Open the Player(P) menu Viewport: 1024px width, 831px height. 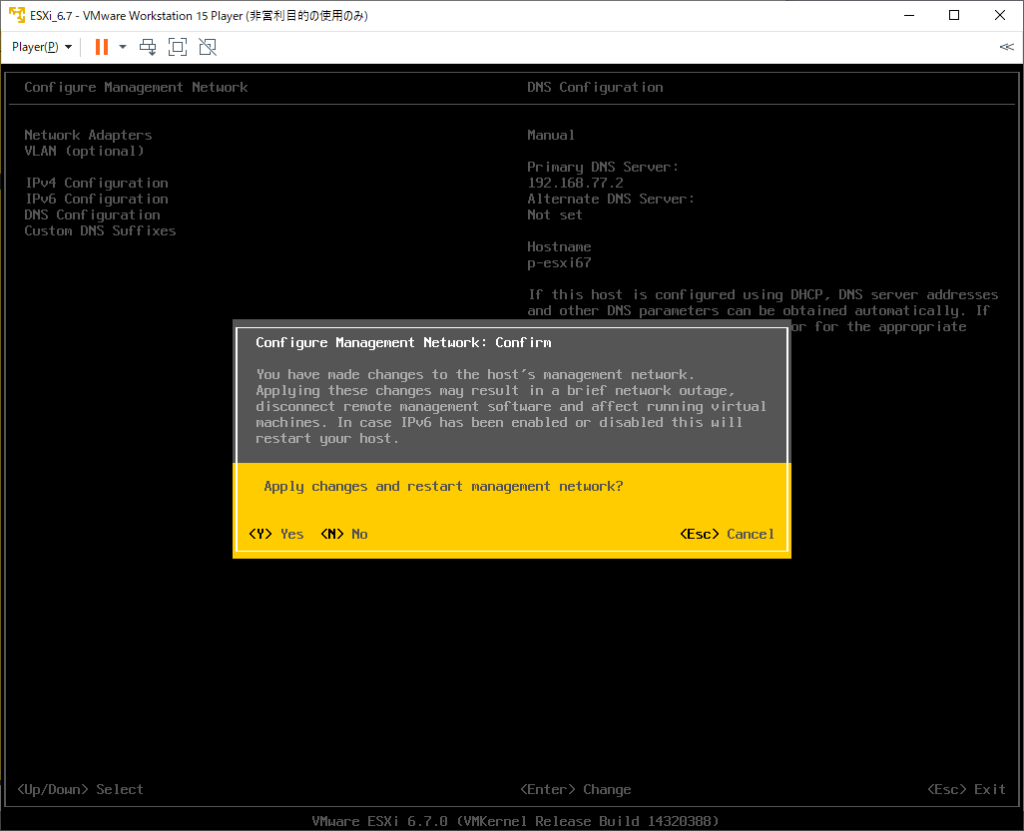coord(42,47)
